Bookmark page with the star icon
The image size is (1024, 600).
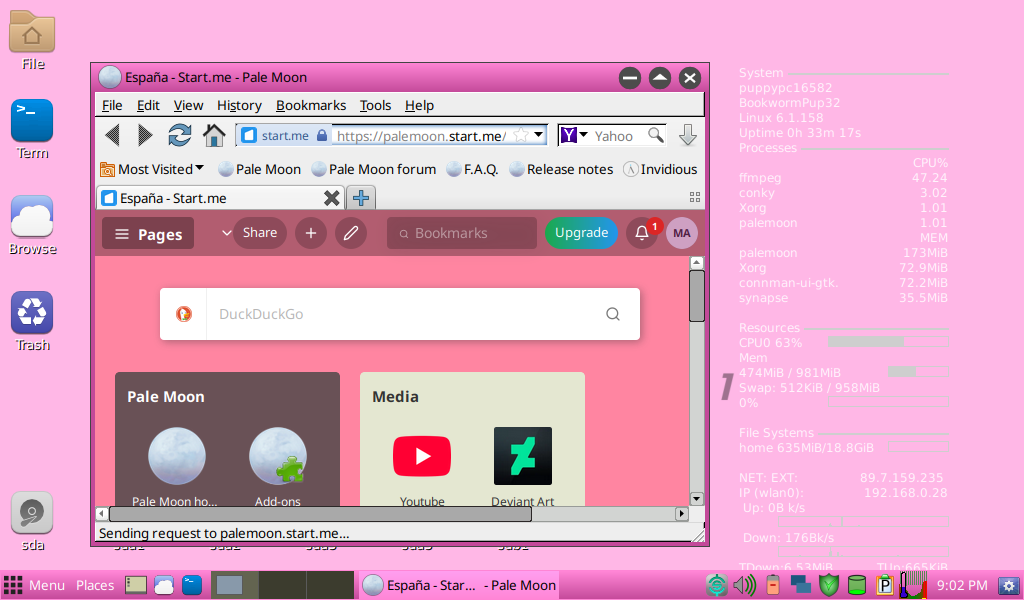coord(520,135)
